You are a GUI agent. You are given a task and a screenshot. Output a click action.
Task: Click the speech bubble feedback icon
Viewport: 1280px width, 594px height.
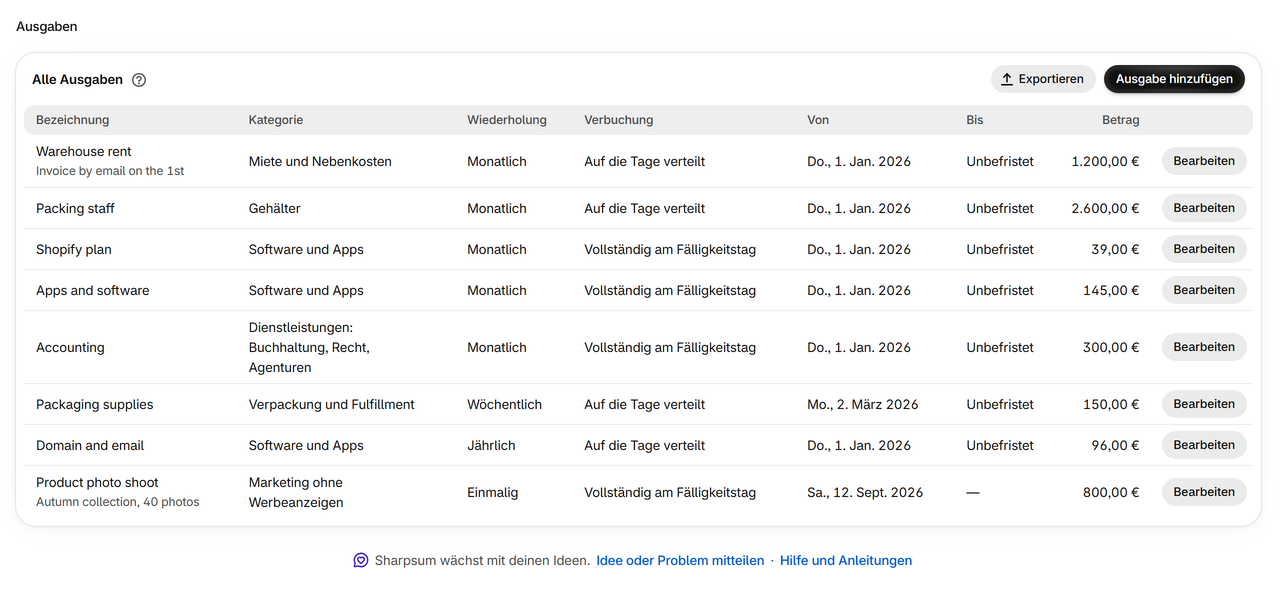click(x=361, y=561)
